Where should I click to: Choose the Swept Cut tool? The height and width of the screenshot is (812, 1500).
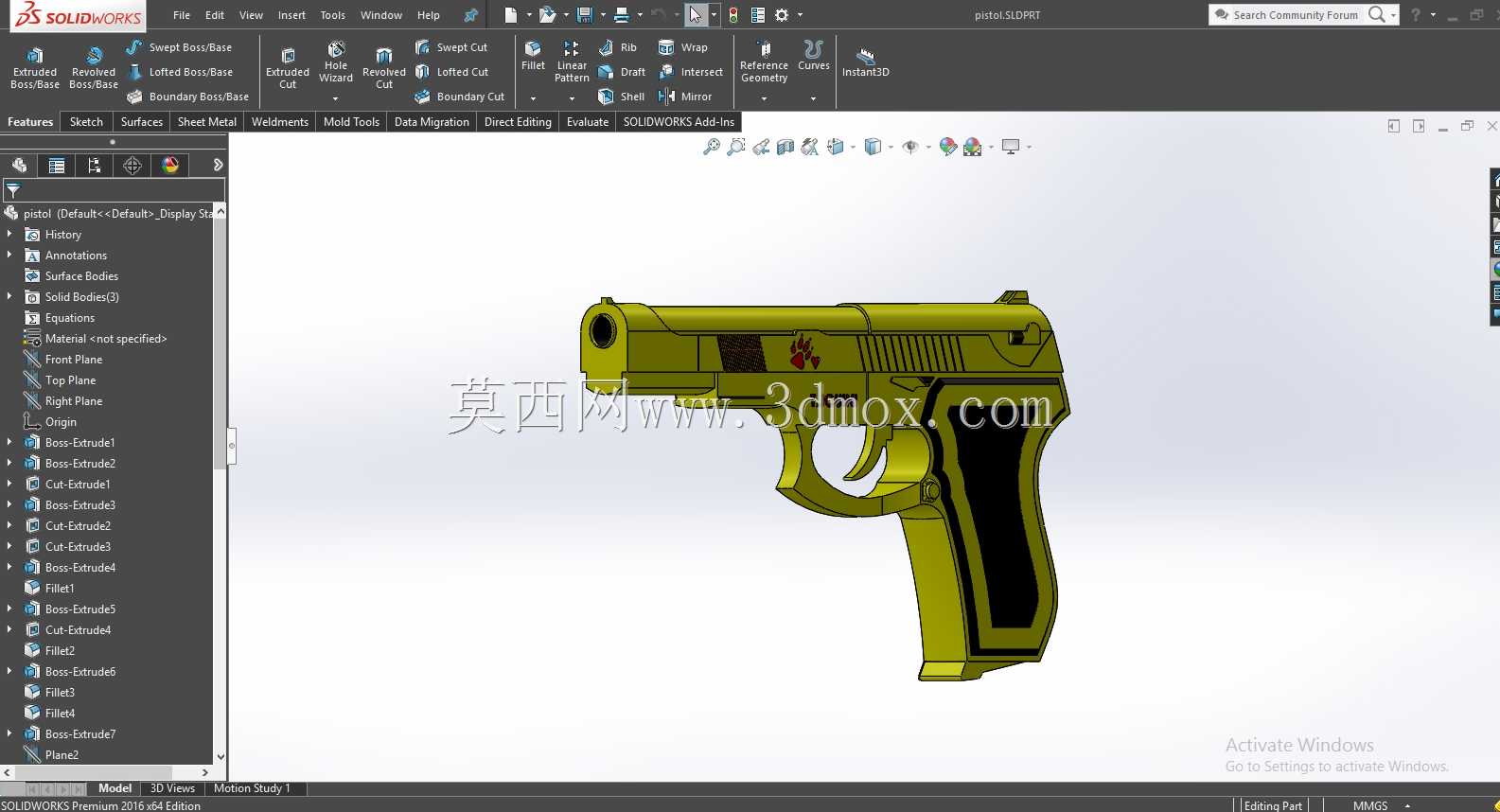click(x=451, y=47)
